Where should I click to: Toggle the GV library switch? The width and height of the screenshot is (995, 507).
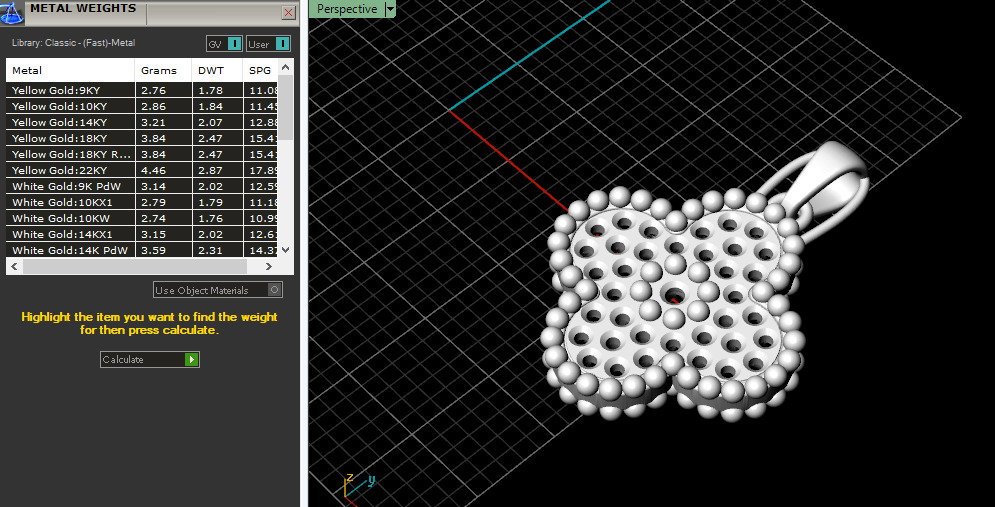pyautogui.click(x=225, y=44)
